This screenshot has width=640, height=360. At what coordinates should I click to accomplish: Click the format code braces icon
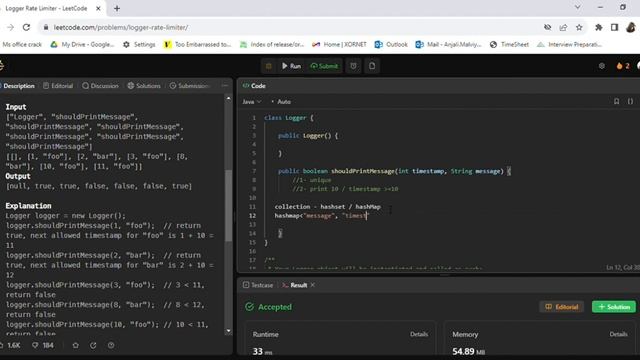point(630,101)
